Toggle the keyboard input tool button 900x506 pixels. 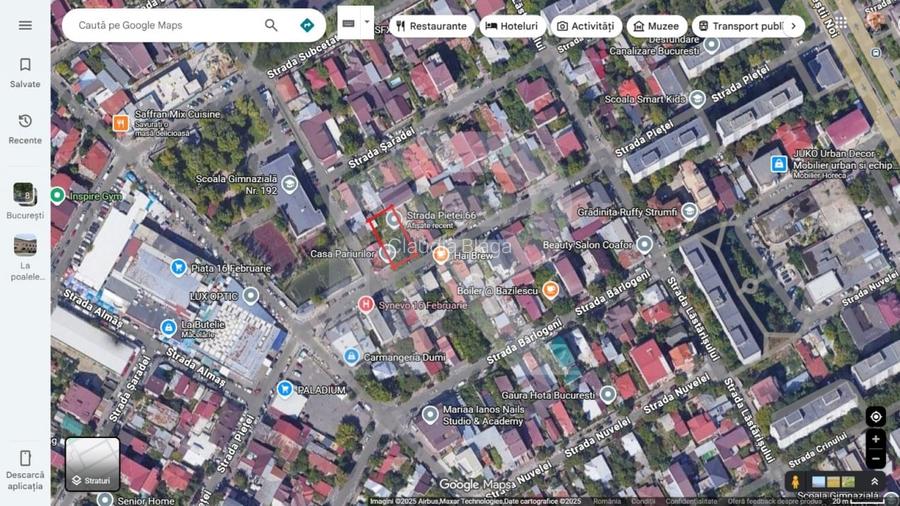coord(348,22)
